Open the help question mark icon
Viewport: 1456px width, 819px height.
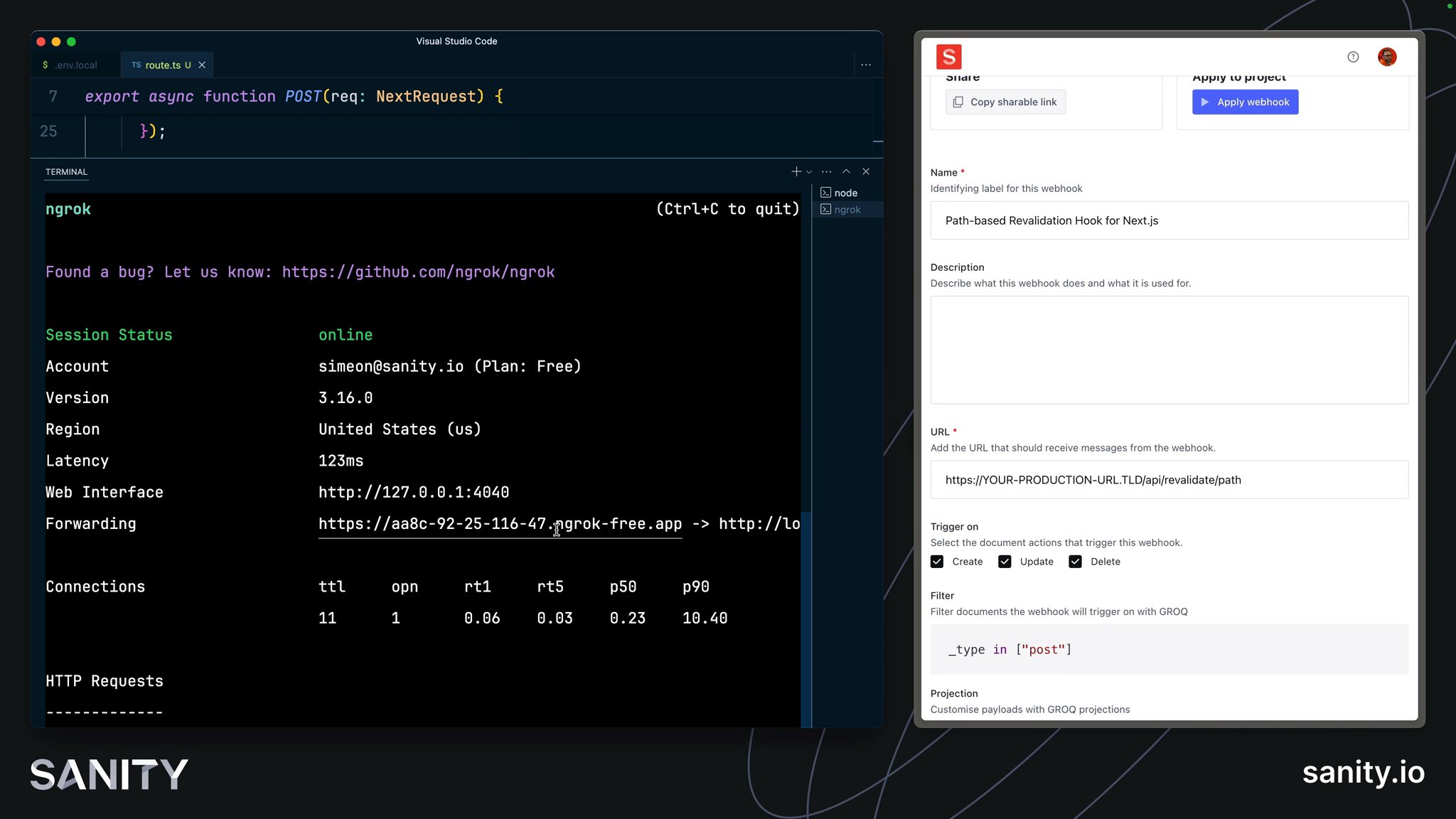point(1353,57)
